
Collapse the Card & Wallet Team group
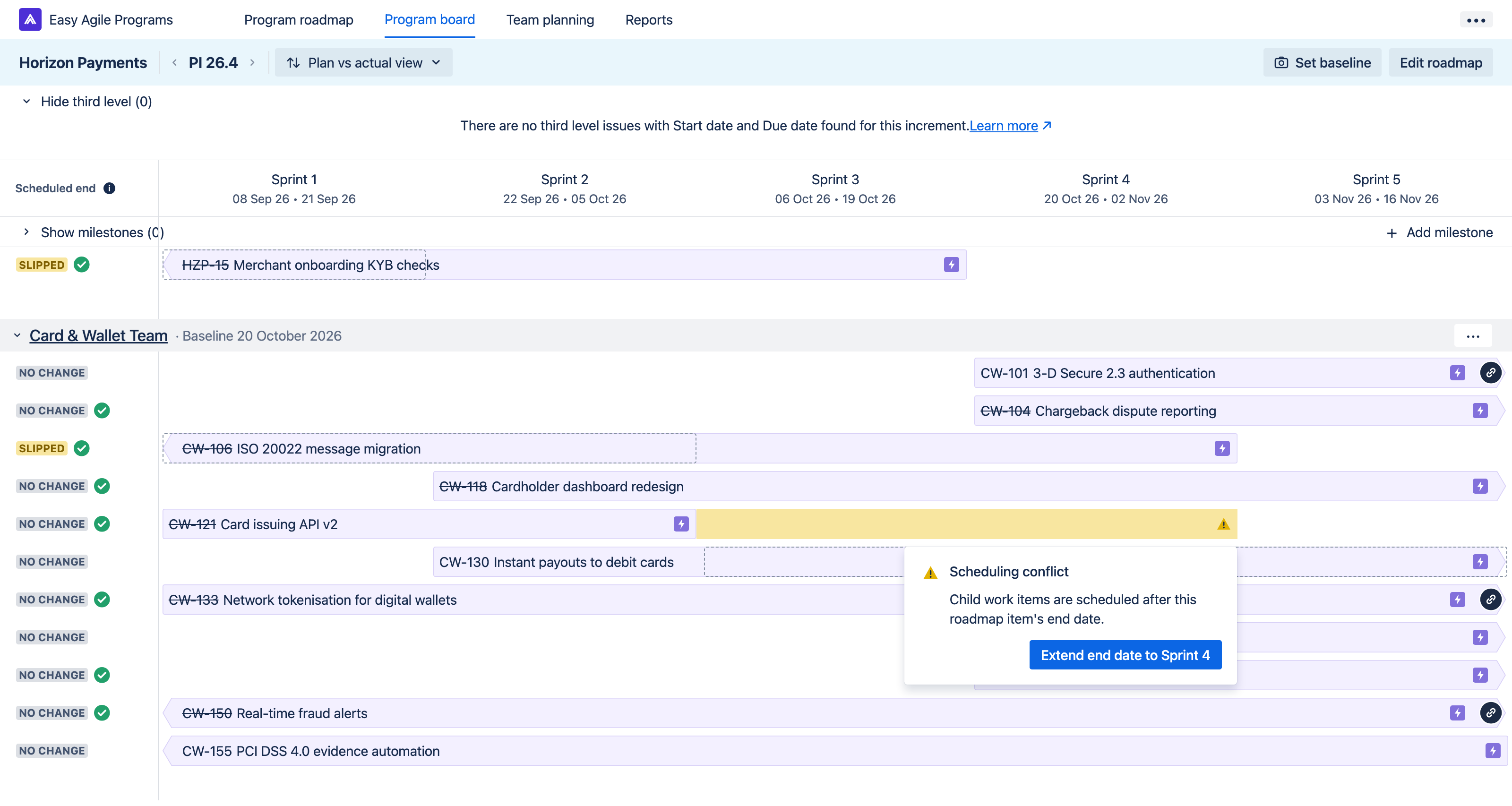[17, 336]
